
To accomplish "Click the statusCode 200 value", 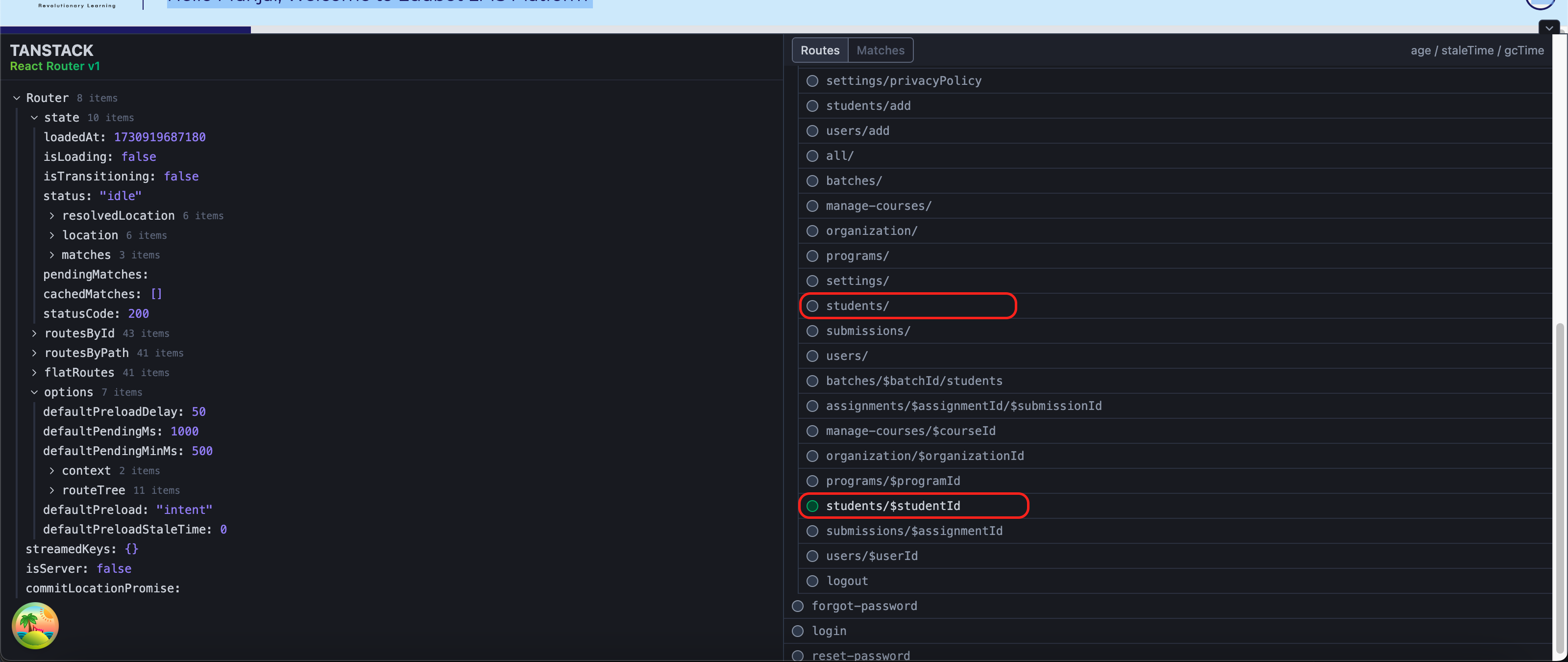I will click(x=138, y=314).
